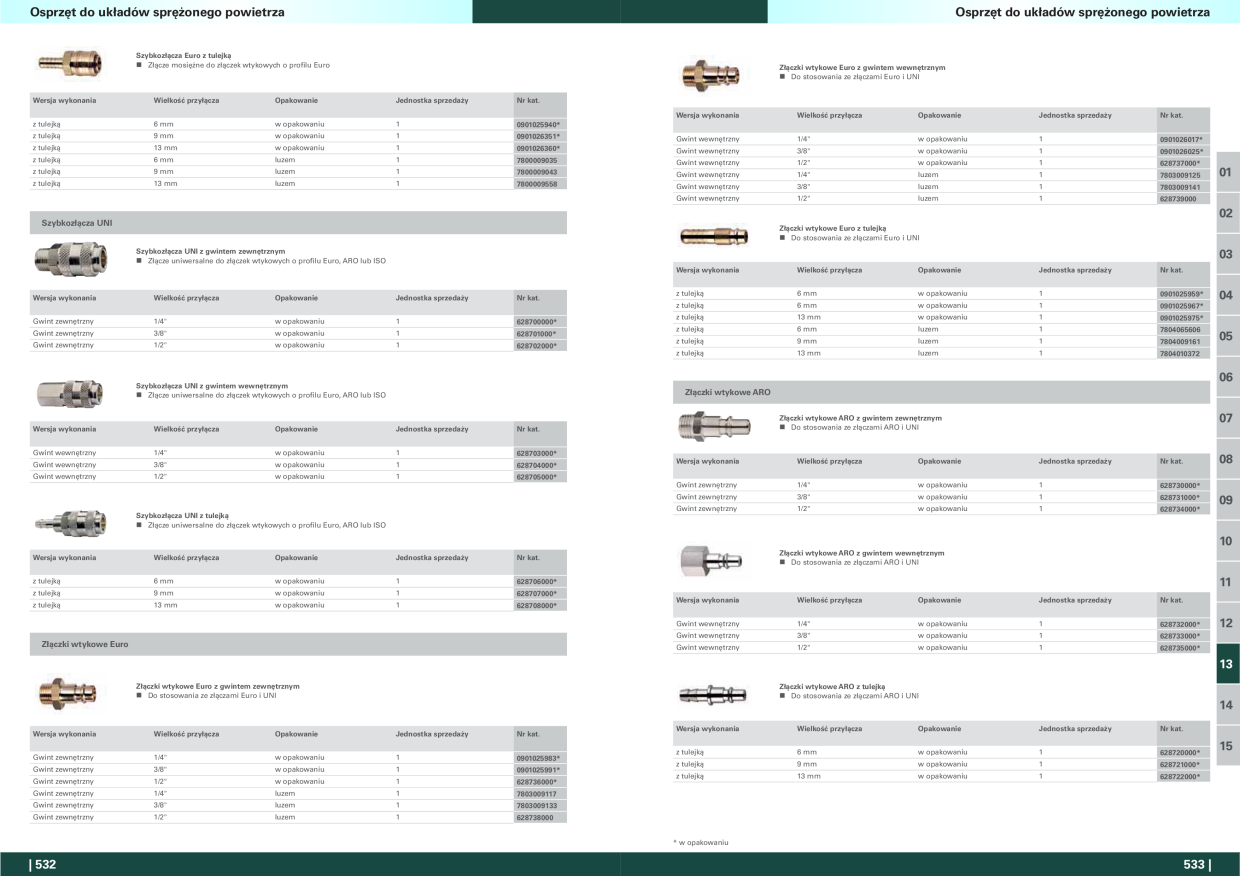Open chapter tab 03

[x=1228, y=254]
